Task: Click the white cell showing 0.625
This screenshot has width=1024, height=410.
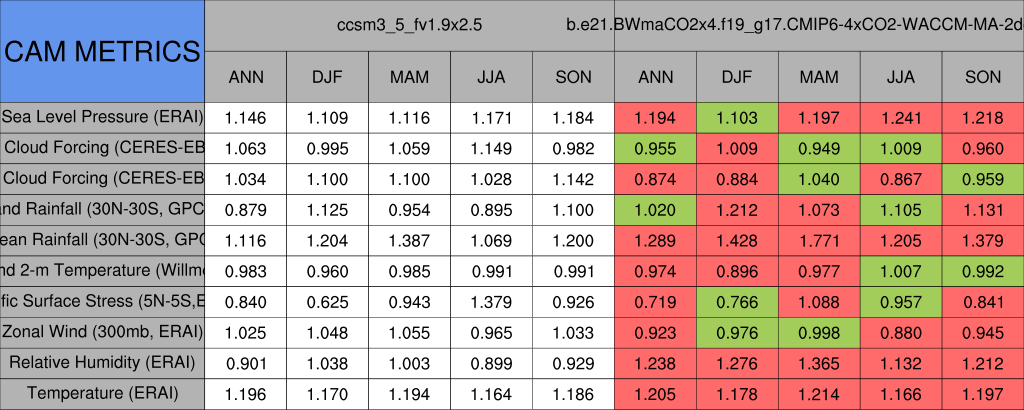Action: (327, 301)
